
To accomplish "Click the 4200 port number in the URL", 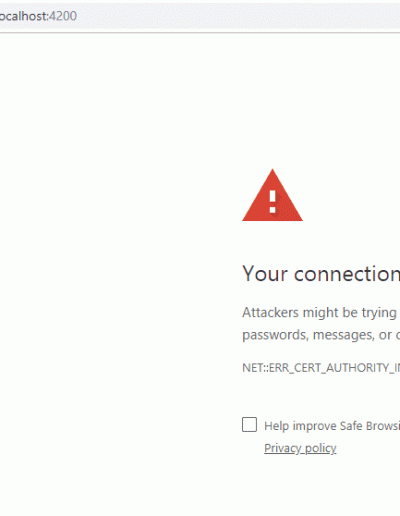I will (63, 16).
